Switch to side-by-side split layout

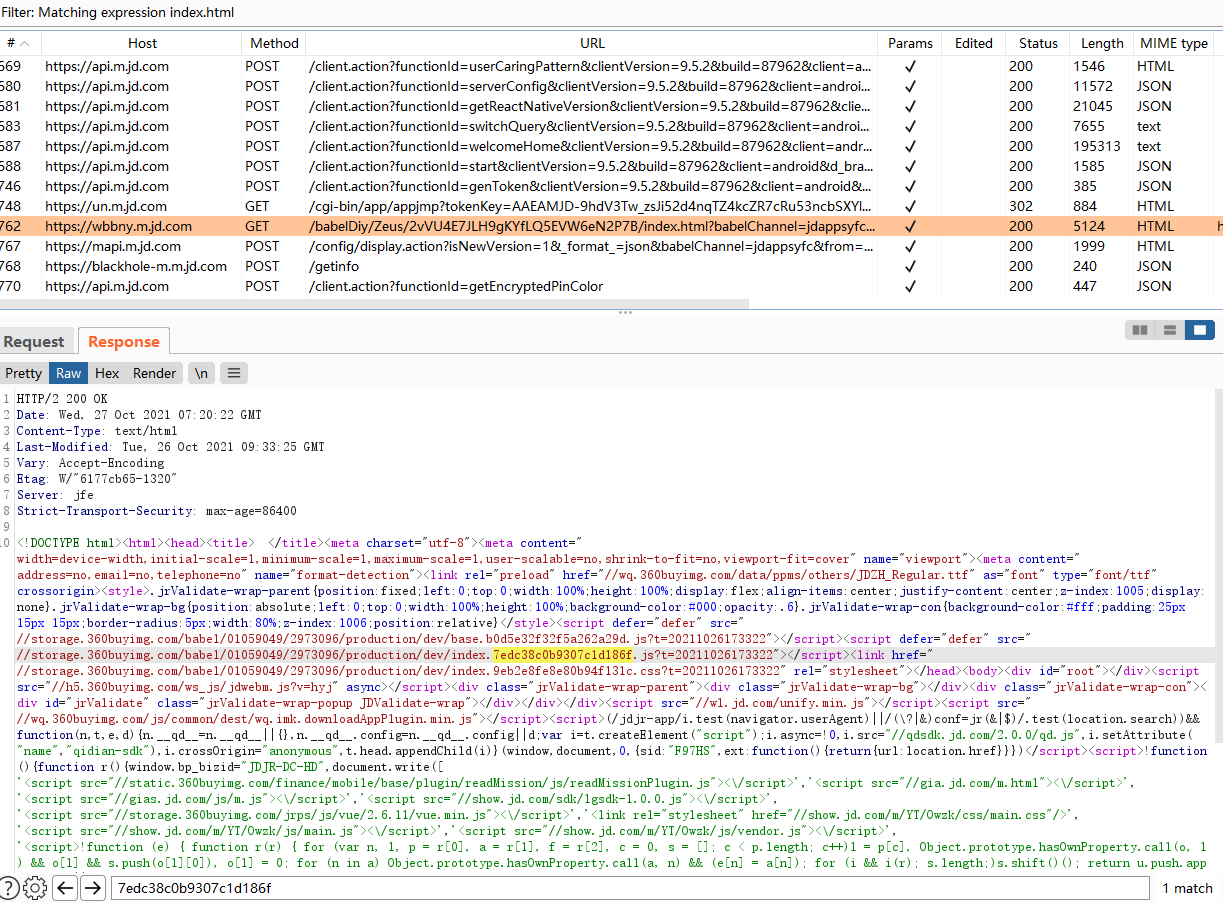[1139, 330]
